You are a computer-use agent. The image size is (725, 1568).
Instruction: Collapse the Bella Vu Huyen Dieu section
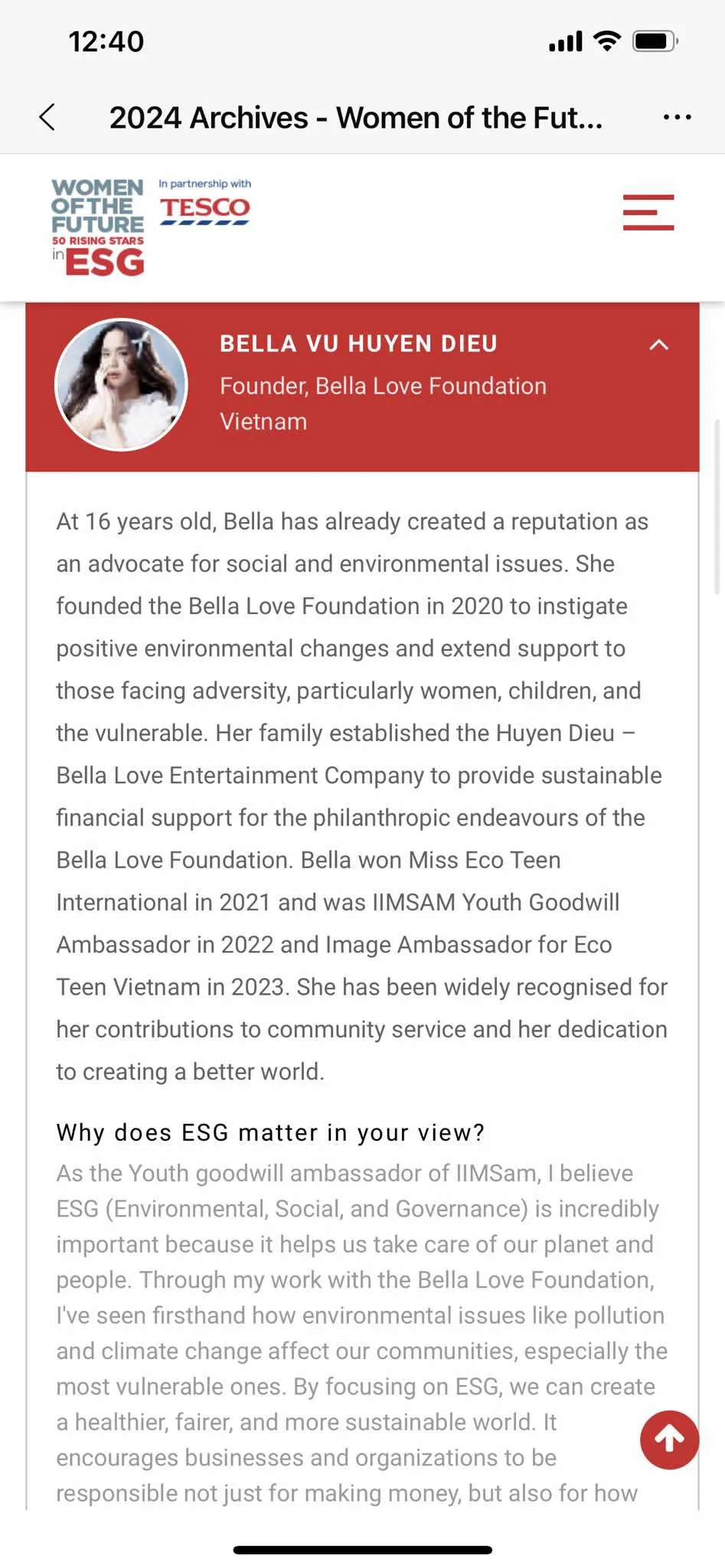pos(658,345)
